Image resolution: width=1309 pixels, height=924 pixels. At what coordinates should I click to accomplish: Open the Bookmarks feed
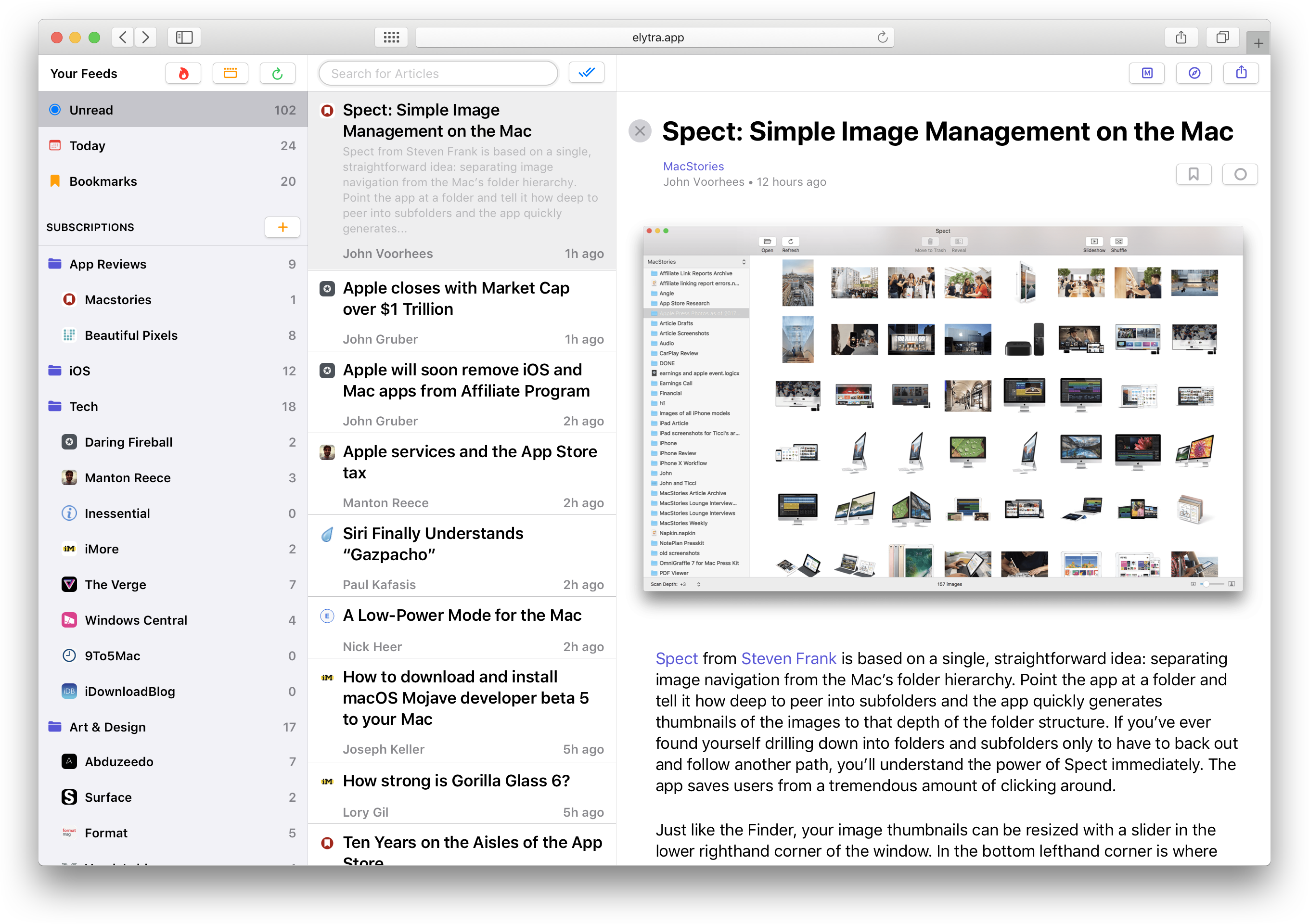pyautogui.click(x=173, y=181)
